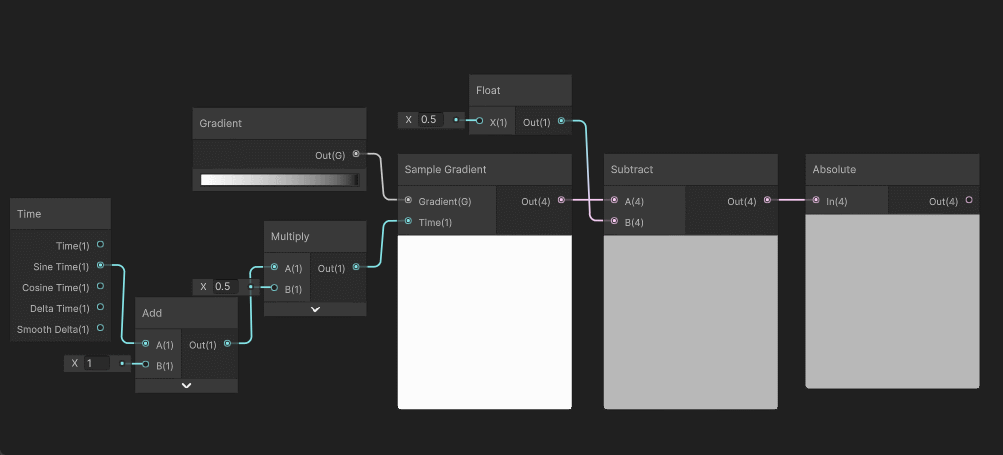The height and width of the screenshot is (455, 1003).
Task: Click the Gradient node Out(G) port
Action: pos(357,154)
